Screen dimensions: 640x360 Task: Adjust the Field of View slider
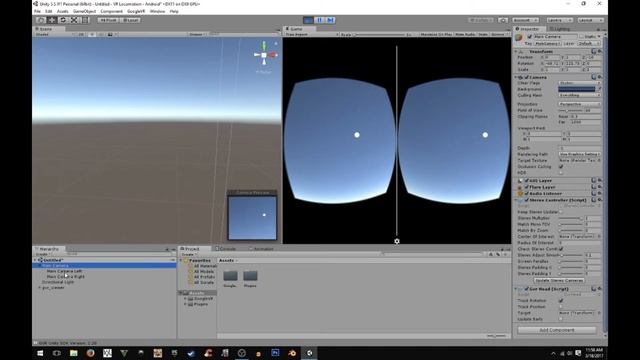570,110
